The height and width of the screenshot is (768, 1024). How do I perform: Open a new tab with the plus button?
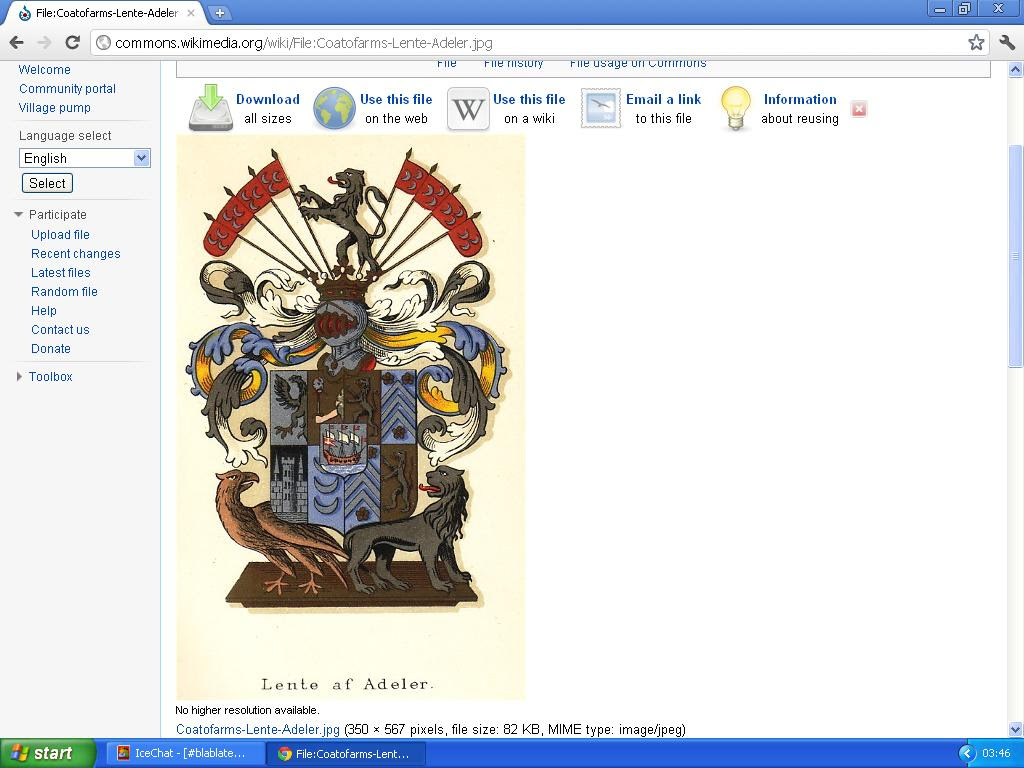pos(220,12)
